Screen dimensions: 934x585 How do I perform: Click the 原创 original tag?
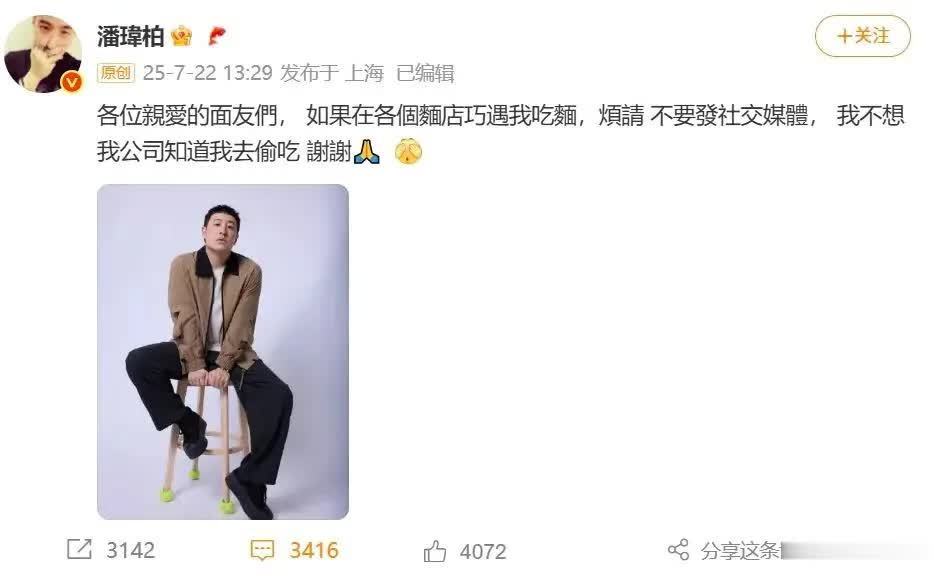(x=116, y=73)
